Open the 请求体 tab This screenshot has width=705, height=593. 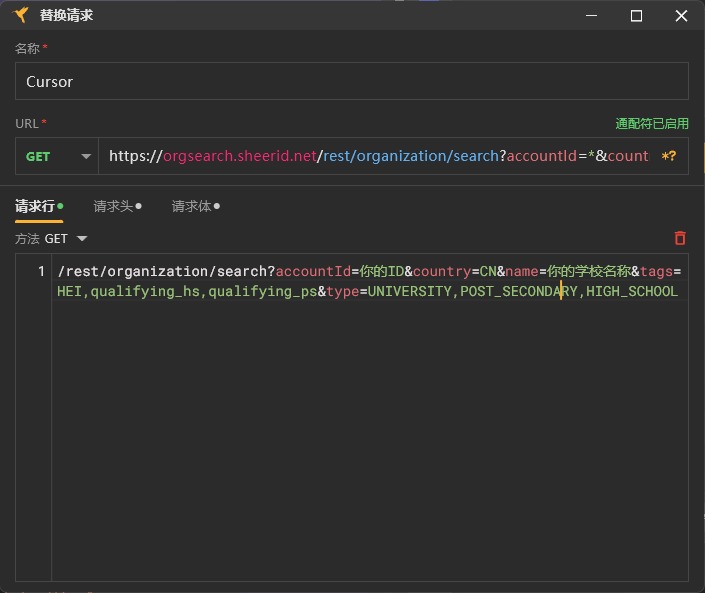click(191, 206)
